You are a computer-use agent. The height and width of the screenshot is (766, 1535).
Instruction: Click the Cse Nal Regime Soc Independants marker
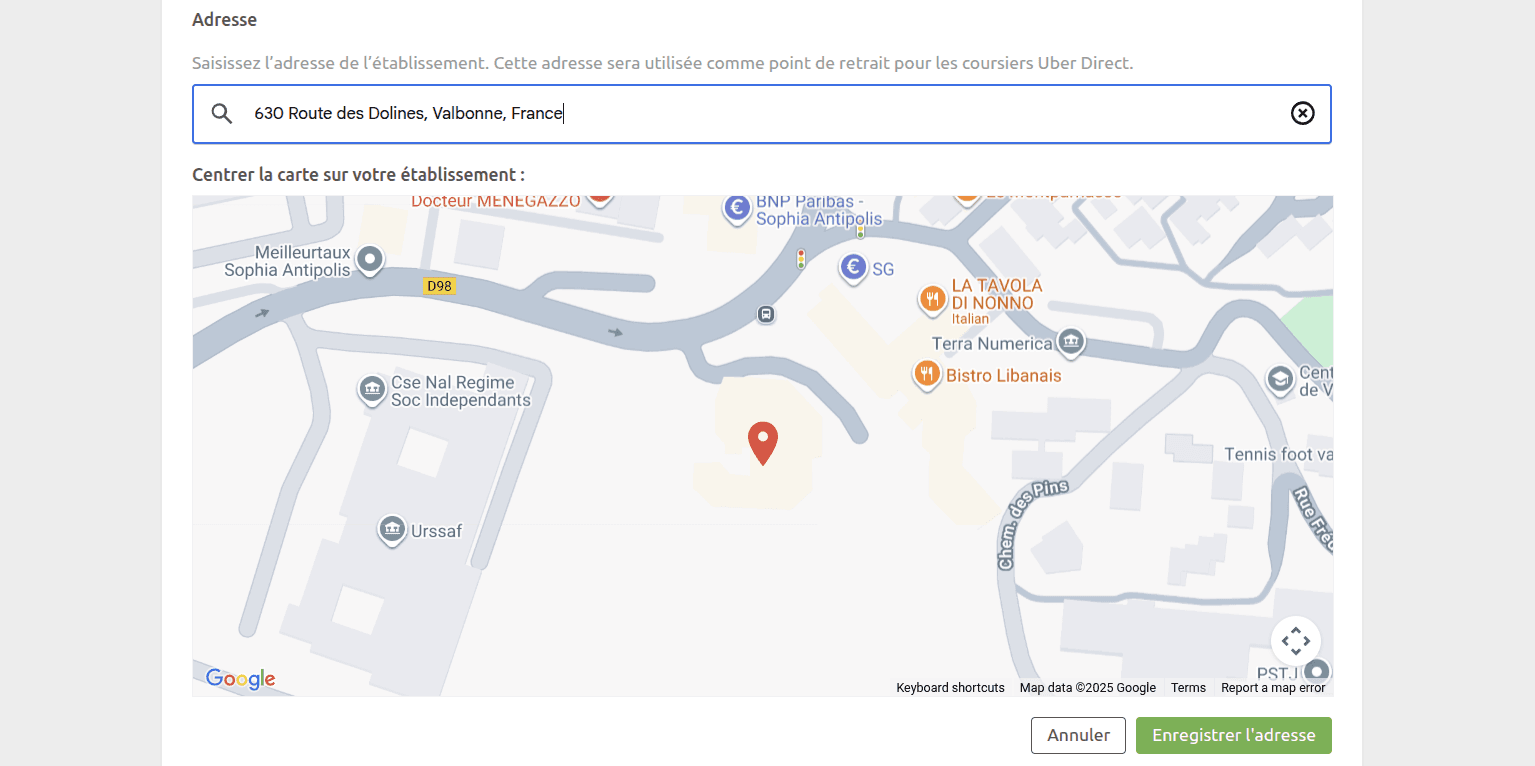[371, 389]
